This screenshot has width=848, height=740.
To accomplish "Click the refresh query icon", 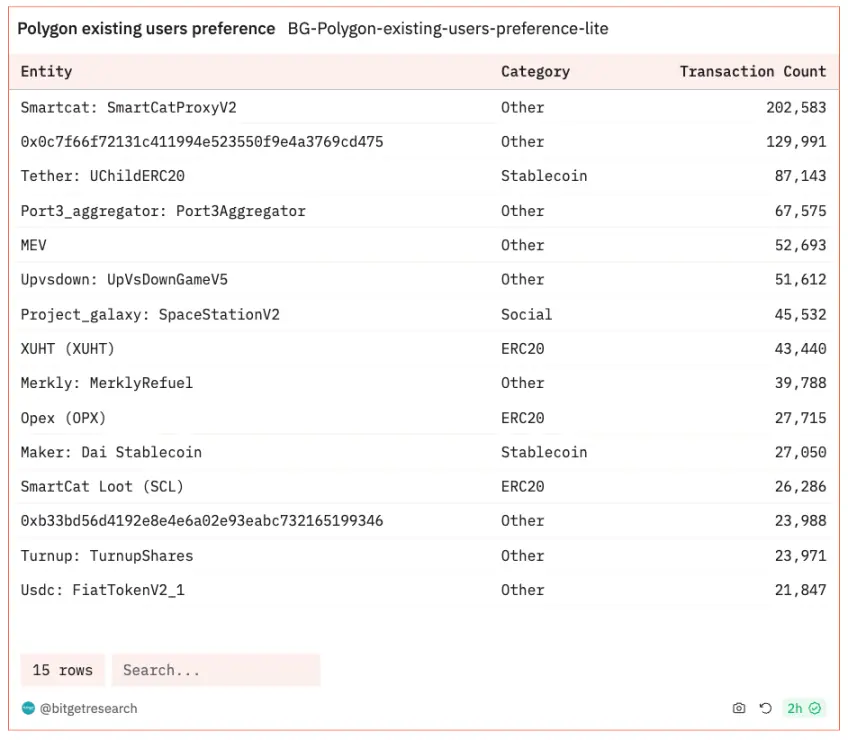I will (x=765, y=708).
